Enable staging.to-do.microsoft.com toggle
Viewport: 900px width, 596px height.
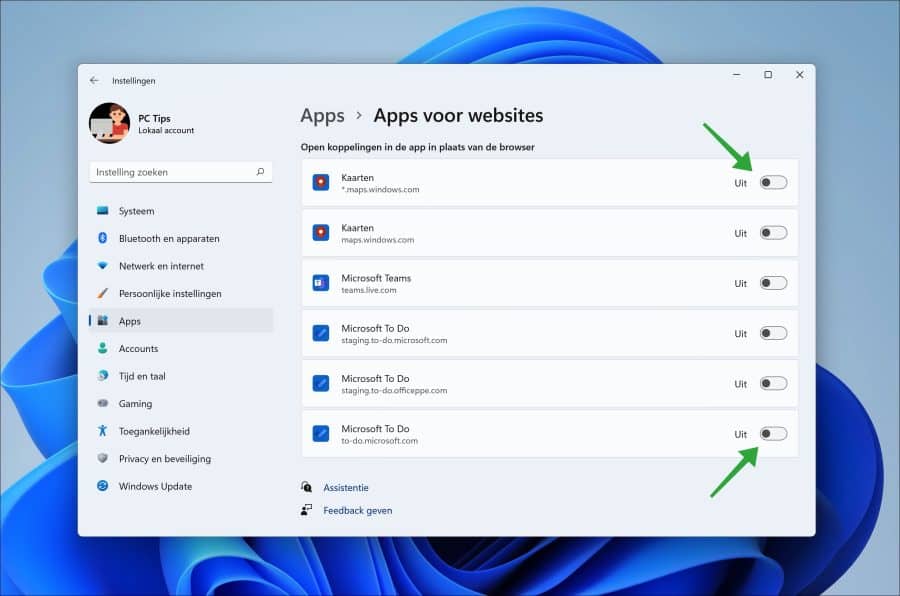pyautogui.click(x=773, y=333)
